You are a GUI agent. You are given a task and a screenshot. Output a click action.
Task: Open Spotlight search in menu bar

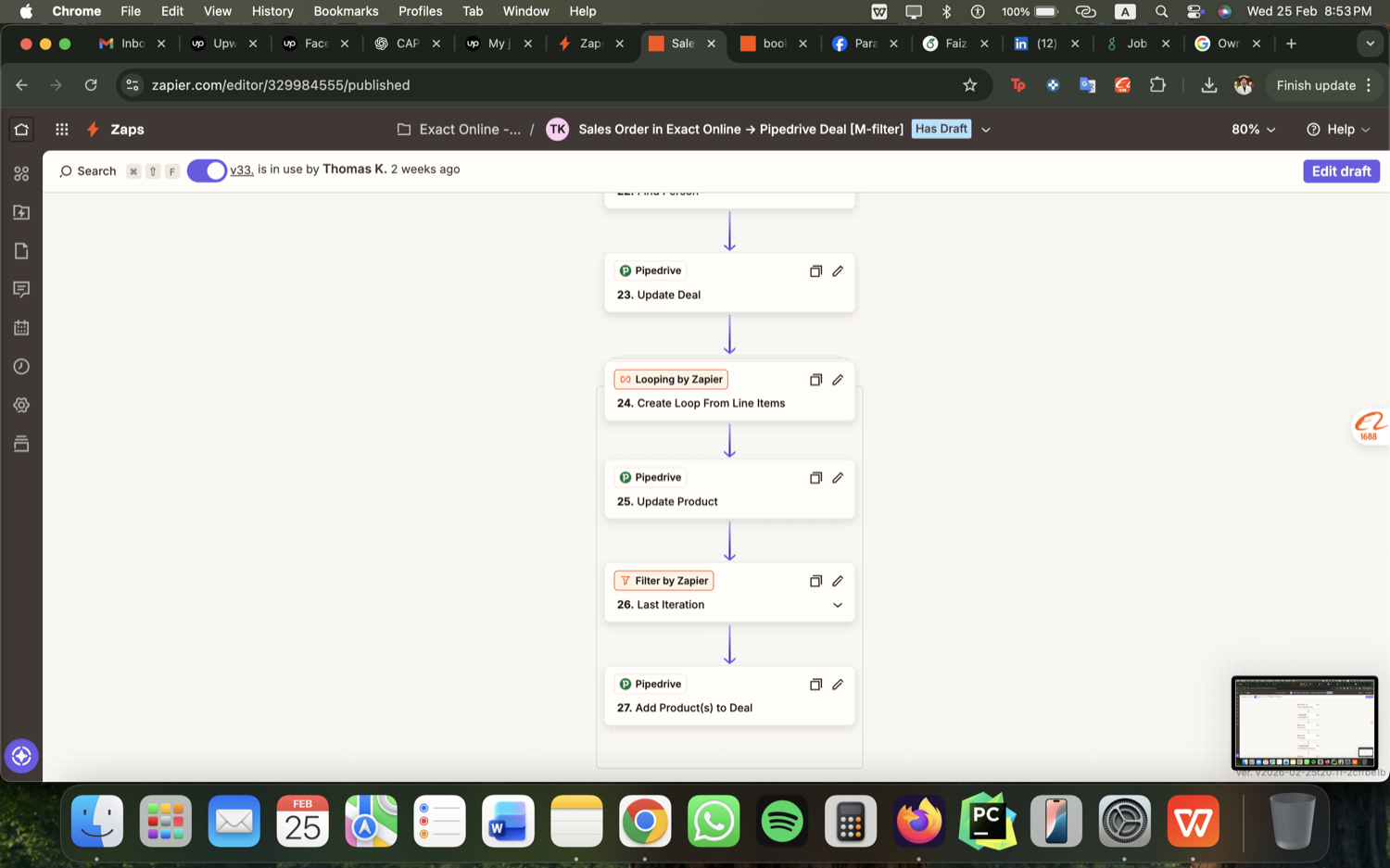point(1161,11)
